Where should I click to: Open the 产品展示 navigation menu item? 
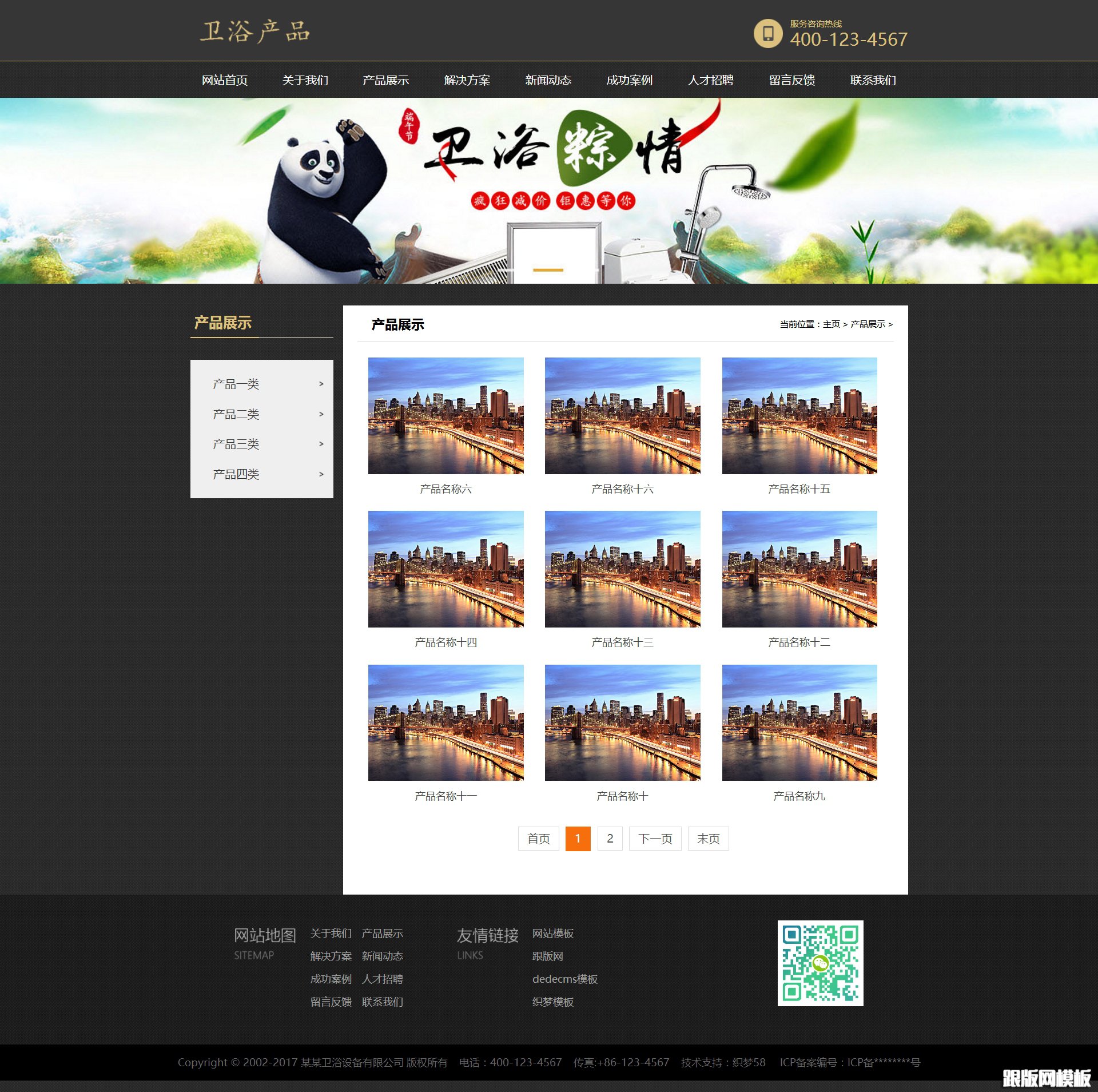click(x=385, y=80)
